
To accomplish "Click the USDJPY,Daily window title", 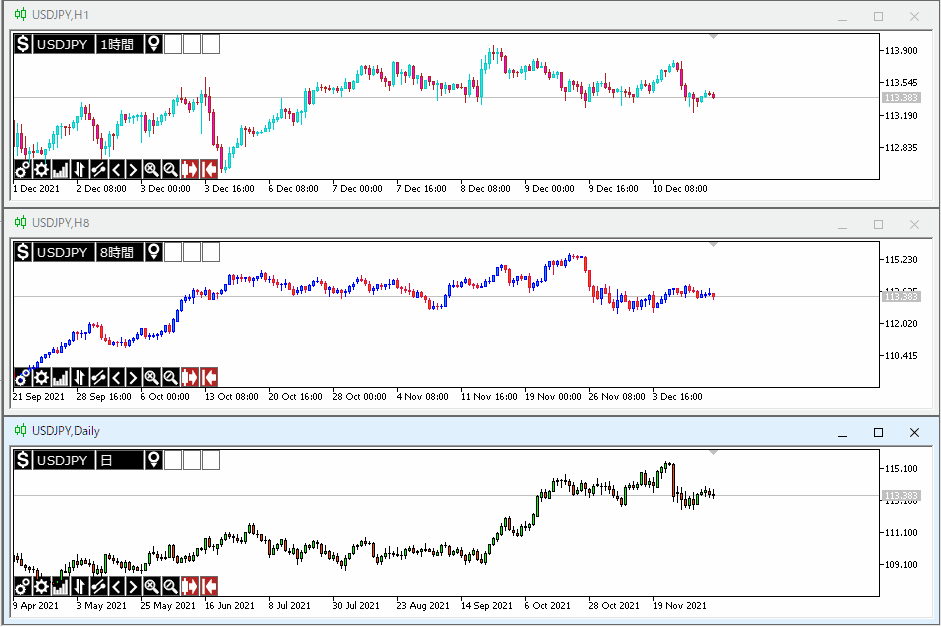I will (x=65, y=431).
